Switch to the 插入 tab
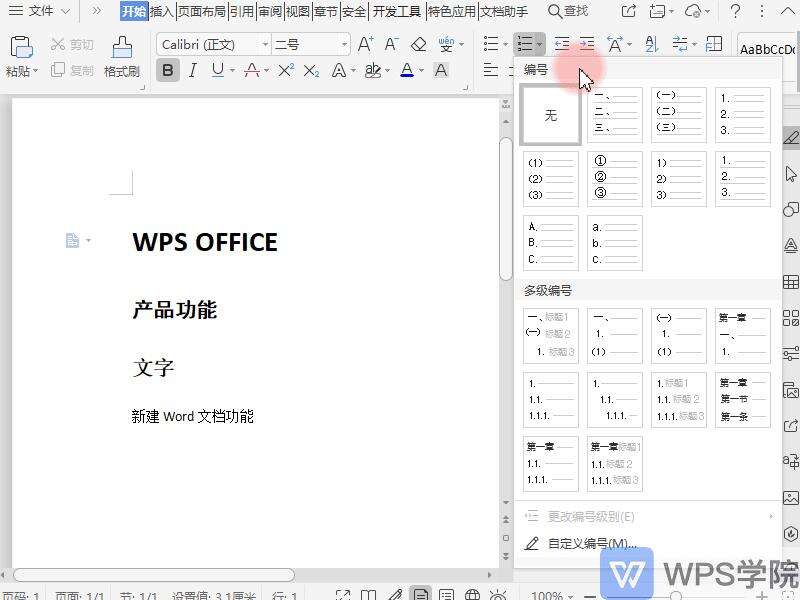The width and height of the screenshot is (800, 600). pyautogui.click(x=162, y=11)
